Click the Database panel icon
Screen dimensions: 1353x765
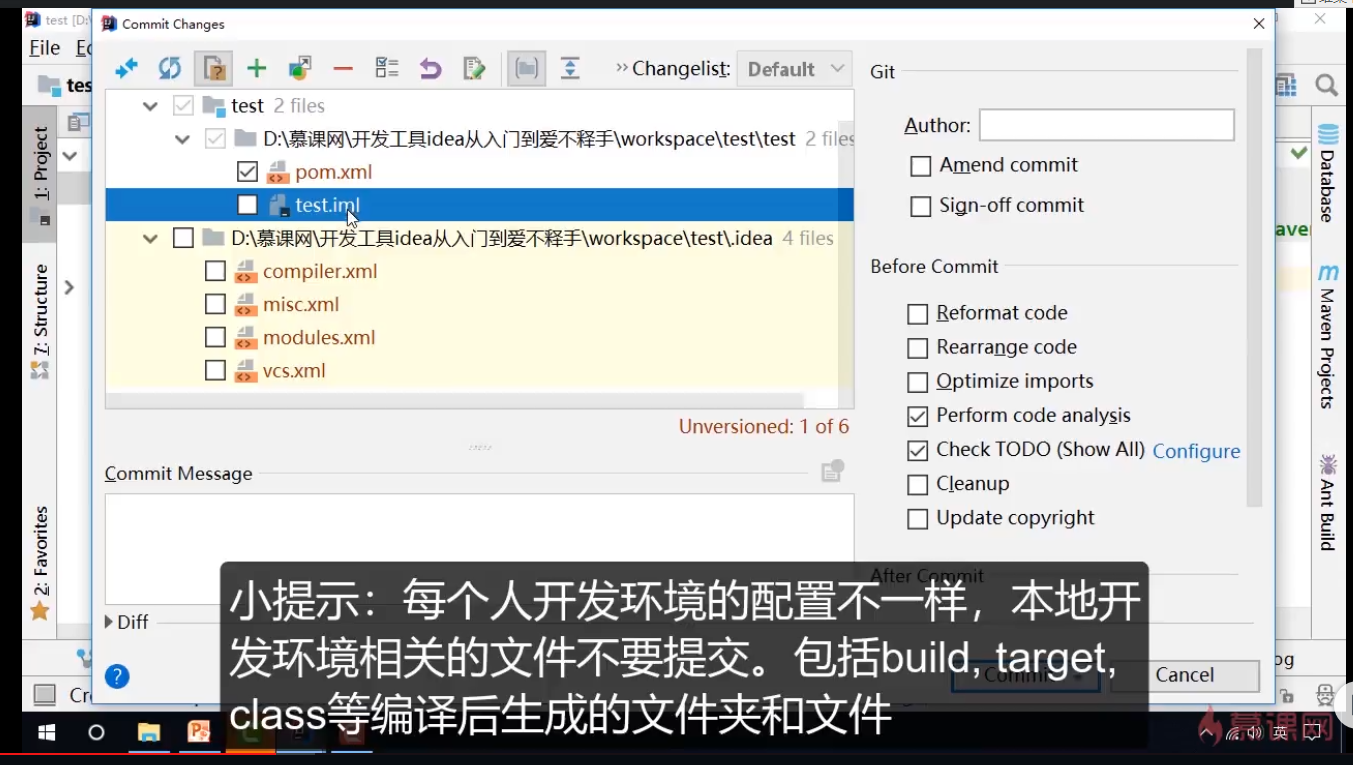click(1327, 134)
